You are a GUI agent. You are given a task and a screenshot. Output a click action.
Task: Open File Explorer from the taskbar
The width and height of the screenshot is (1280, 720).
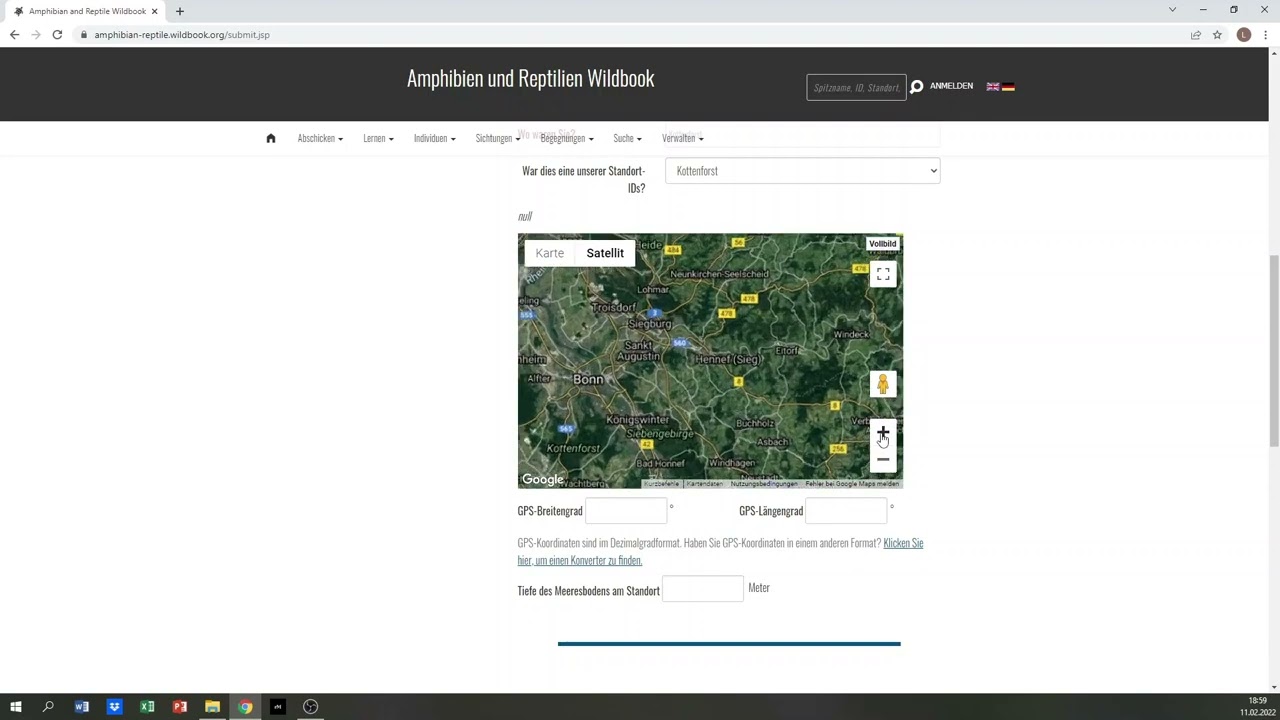[212, 707]
